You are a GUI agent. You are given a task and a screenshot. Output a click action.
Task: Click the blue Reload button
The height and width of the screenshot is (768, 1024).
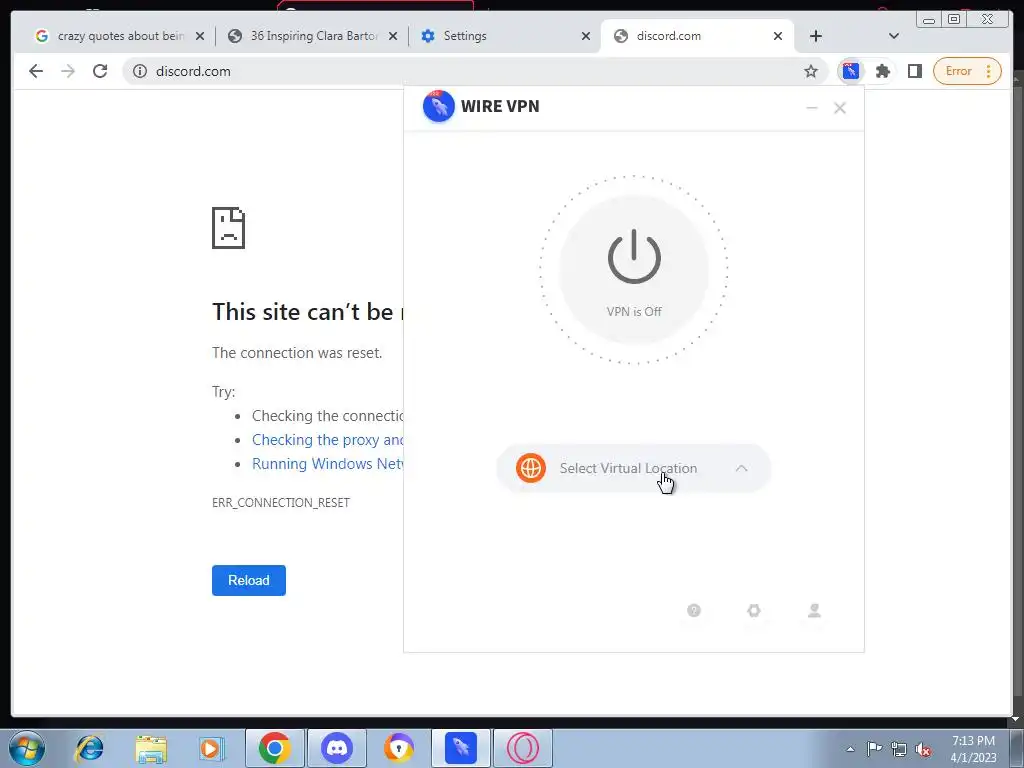coord(249,580)
